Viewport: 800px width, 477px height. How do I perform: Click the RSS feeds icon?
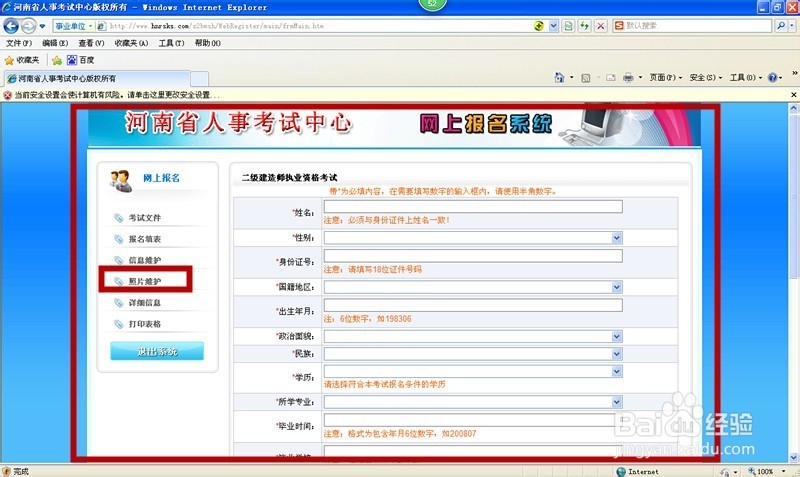(586, 78)
